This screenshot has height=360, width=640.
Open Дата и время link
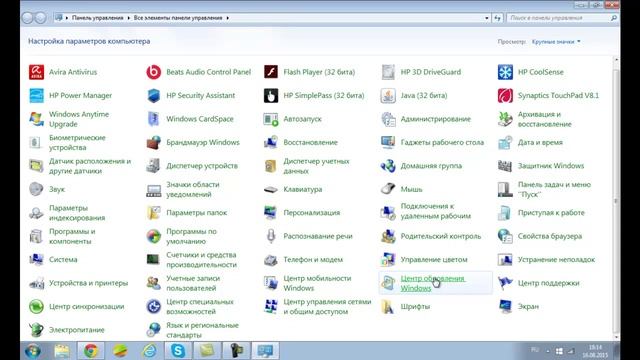click(x=540, y=142)
